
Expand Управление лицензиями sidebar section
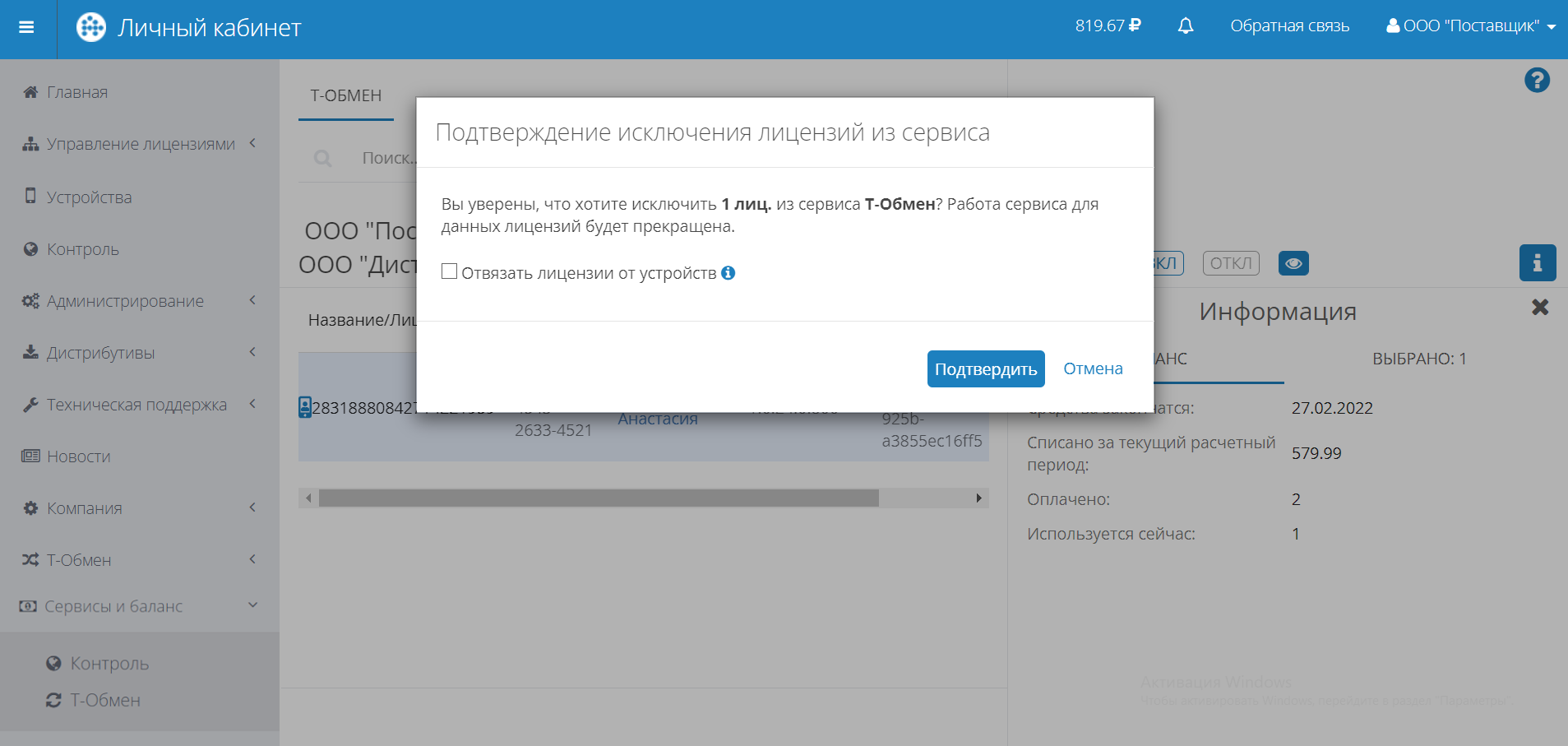coord(140,144)
